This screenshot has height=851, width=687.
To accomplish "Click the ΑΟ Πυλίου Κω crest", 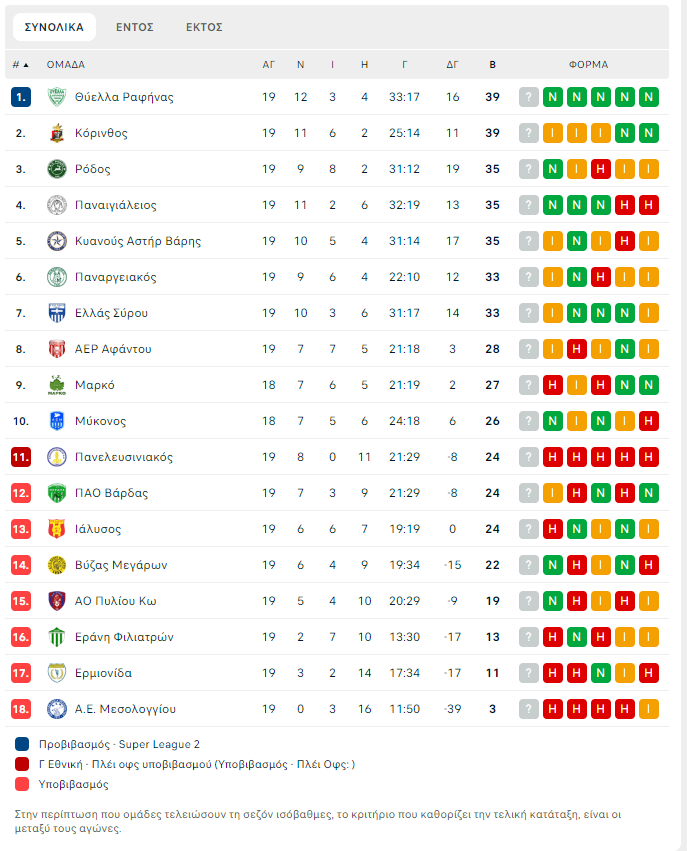I will pos(56,601).
